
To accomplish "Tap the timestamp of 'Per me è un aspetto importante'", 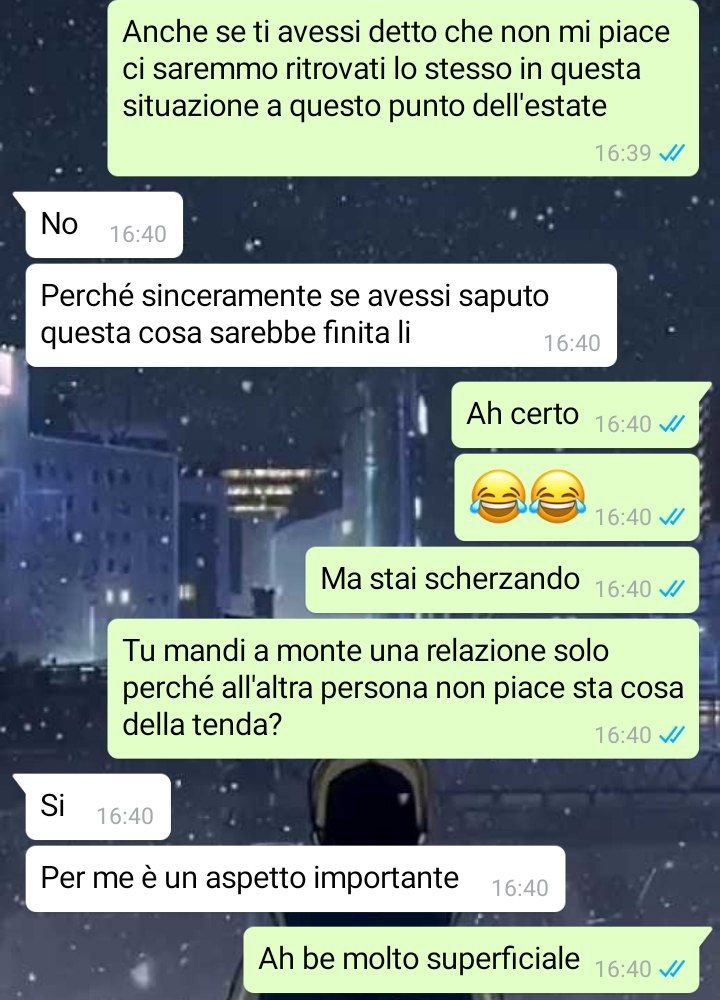I will (520, 888).
